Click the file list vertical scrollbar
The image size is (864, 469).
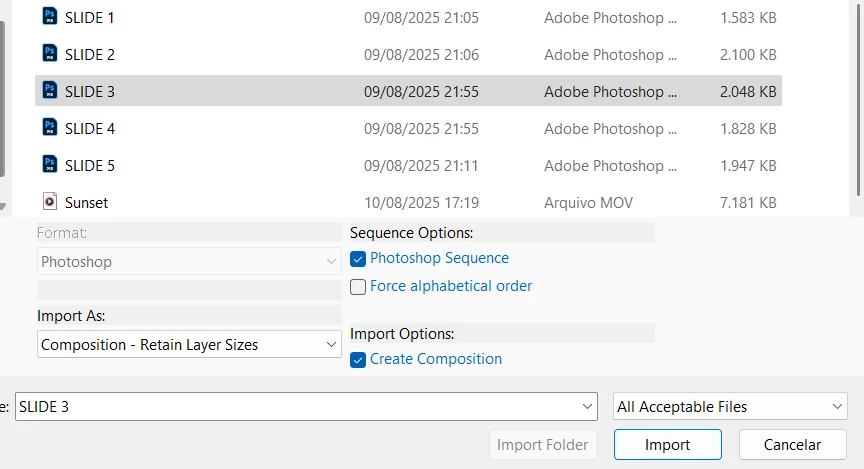(857, 100)
